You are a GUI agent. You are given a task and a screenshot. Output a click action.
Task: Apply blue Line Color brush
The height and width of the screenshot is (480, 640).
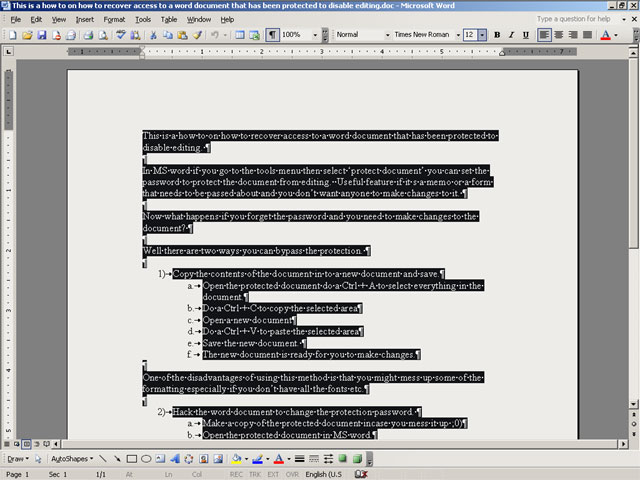tap(257, 459)
